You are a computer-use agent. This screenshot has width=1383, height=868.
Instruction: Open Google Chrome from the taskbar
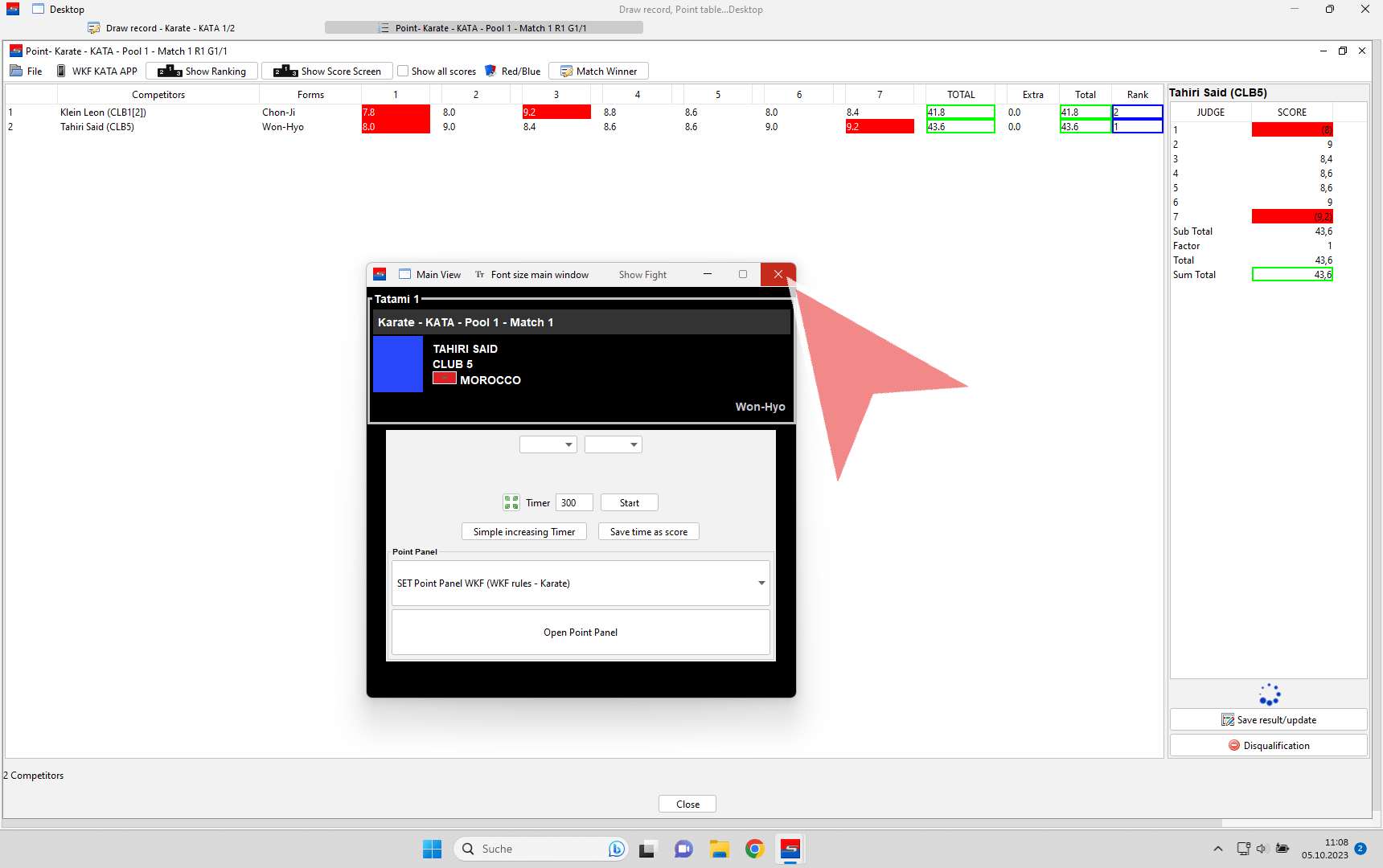pyautogui.click(x=754, y=849)
